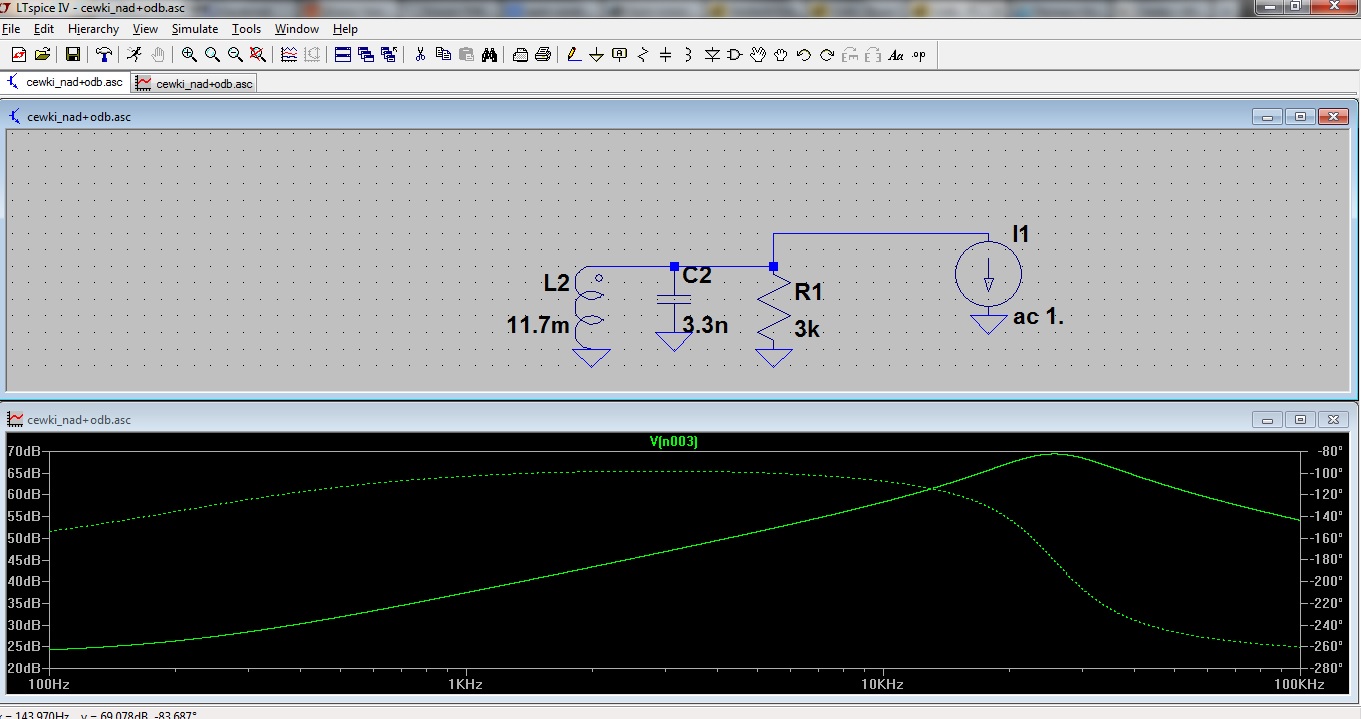
Task: Run the simulation with the running man icon
Action: click(x=134, y=54)
